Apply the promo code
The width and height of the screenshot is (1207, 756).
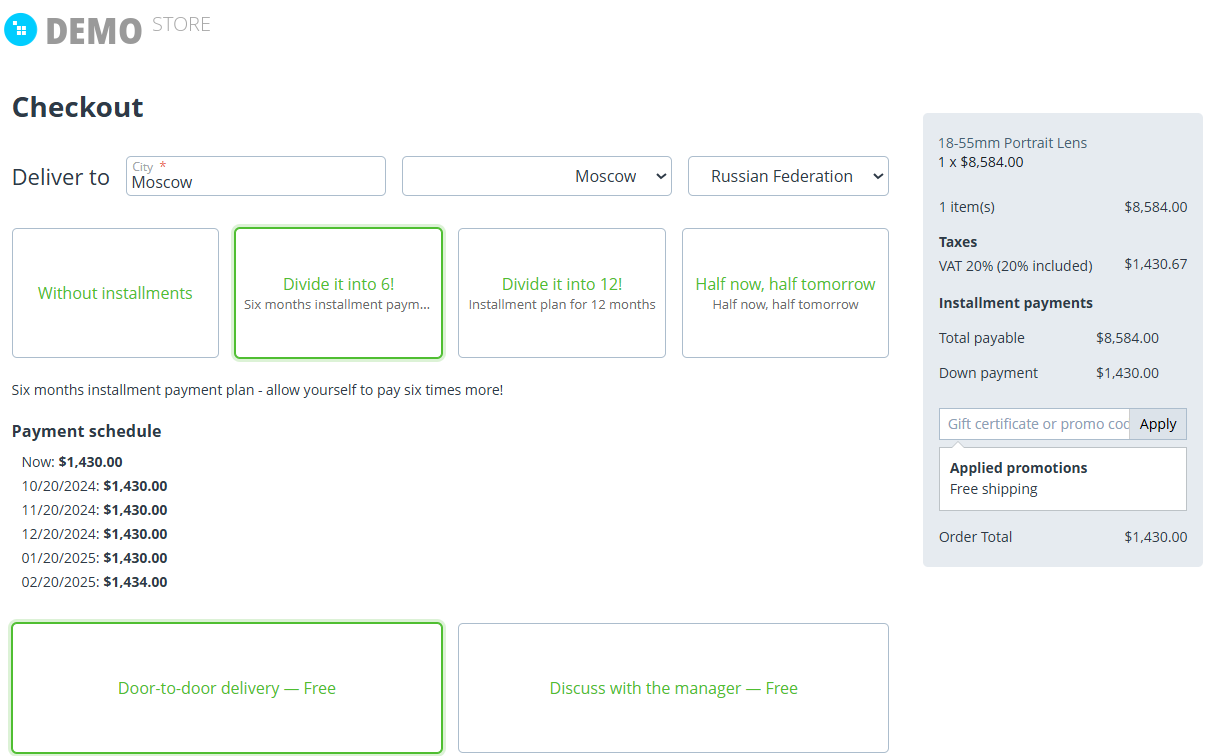tap(1158, 424)
